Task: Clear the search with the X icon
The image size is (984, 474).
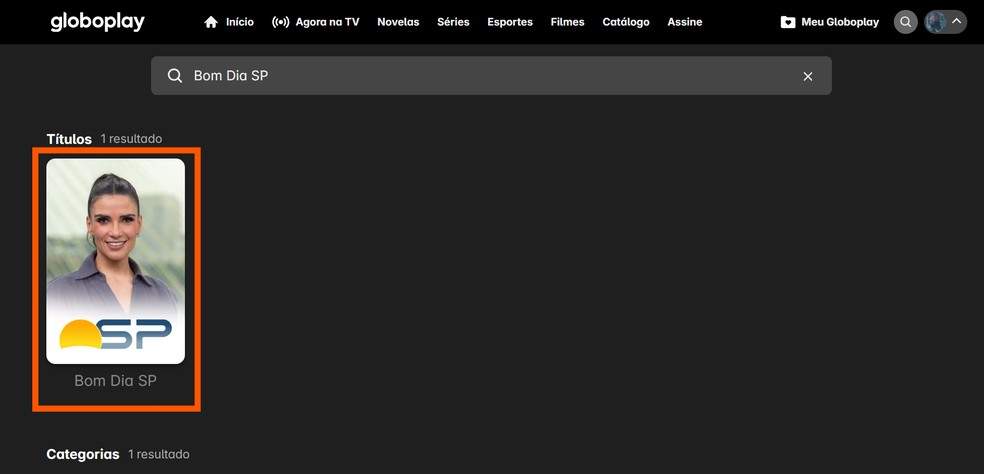Action: coord(808,76)
